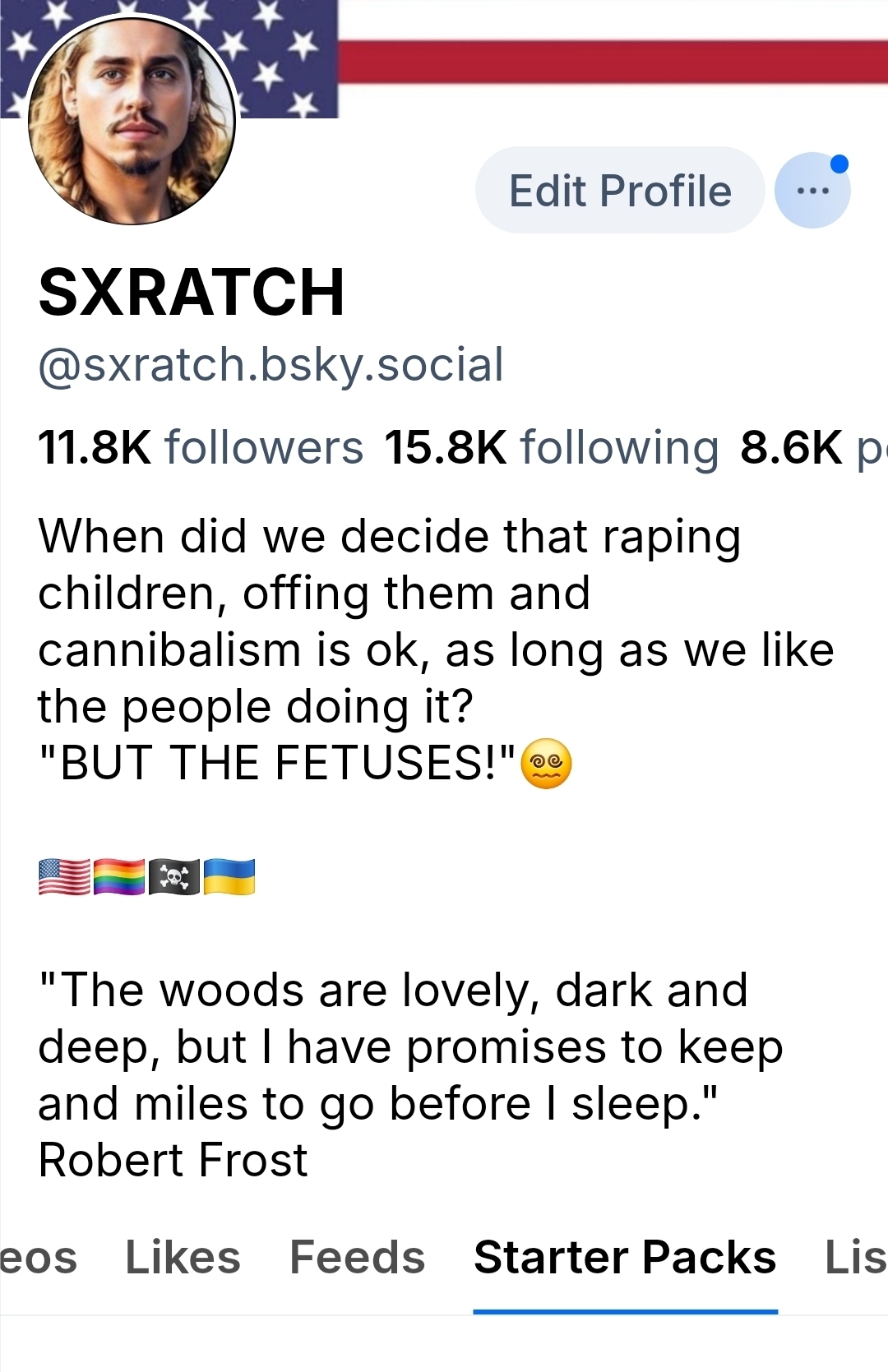Select the Starter Packs tab

point(625,1257)
